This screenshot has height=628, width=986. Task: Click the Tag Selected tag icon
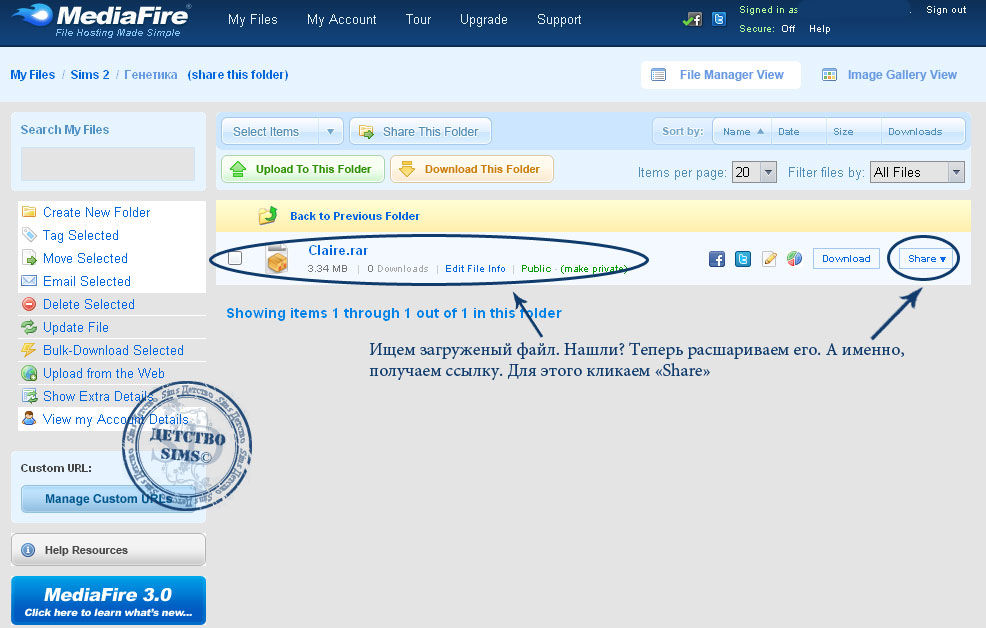pyautogui.click(x=29, y=235)
